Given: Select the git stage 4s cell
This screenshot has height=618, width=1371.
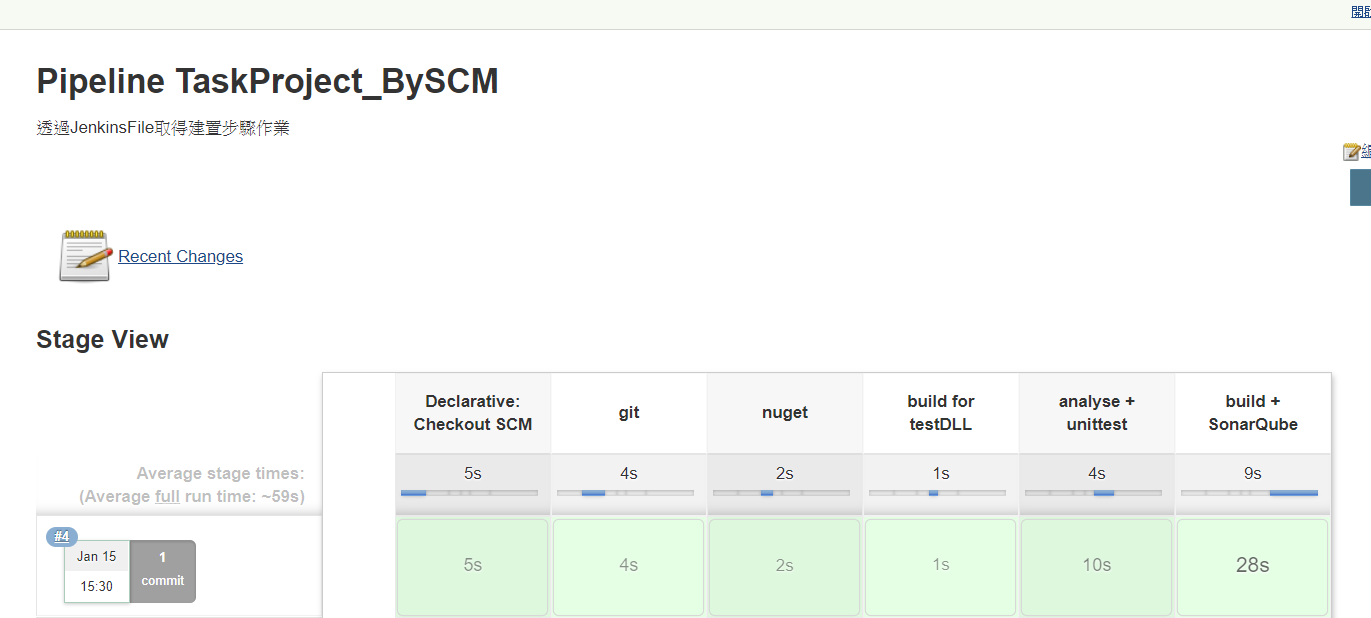Looking at the screenshot, I should pos(629,566).
